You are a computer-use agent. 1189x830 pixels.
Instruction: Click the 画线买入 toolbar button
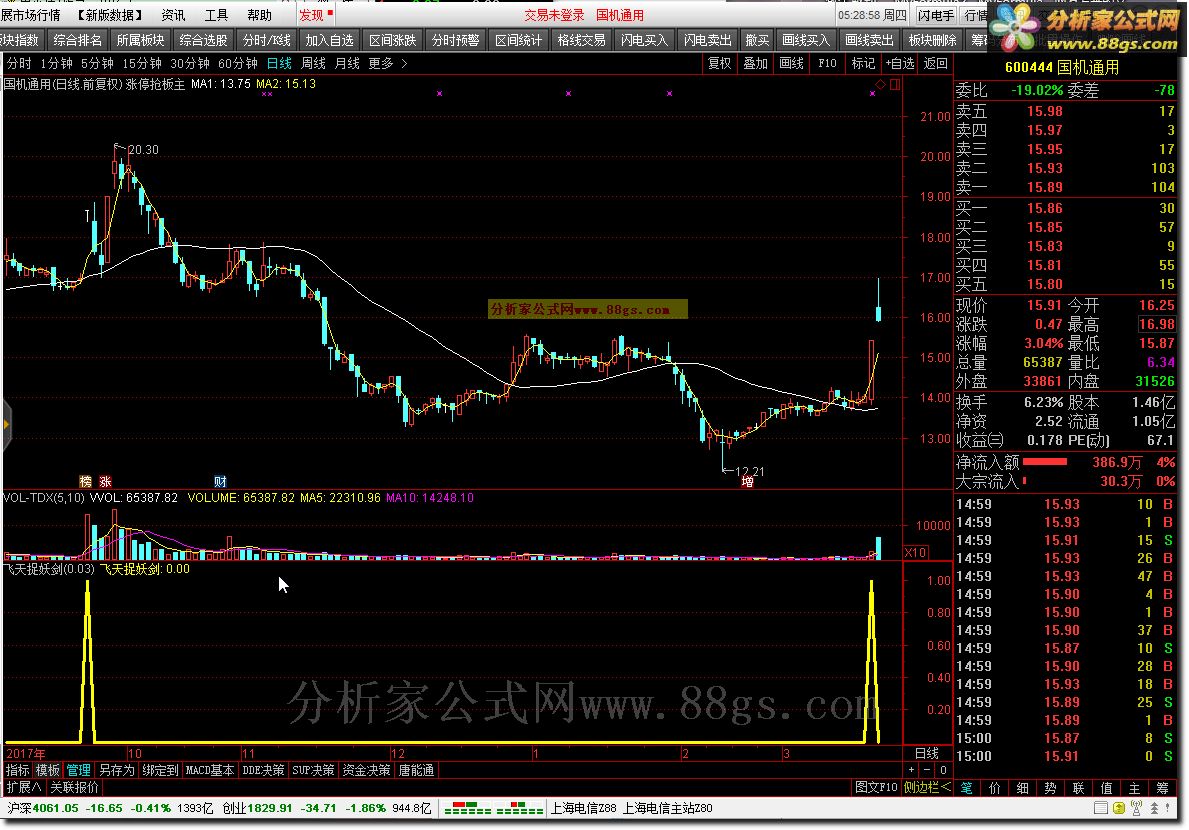point(806,40)
